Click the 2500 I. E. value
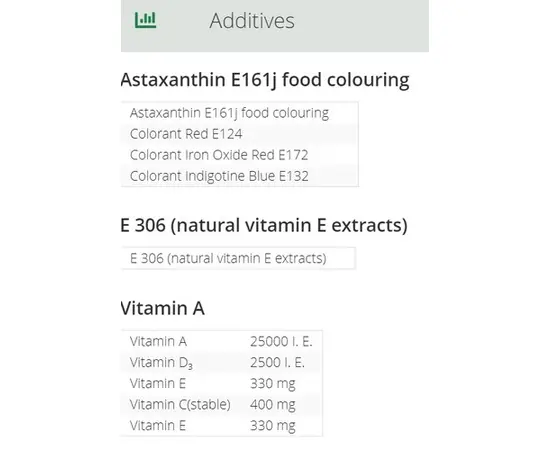This screenshot has width=550, height=450. (277, 362)
